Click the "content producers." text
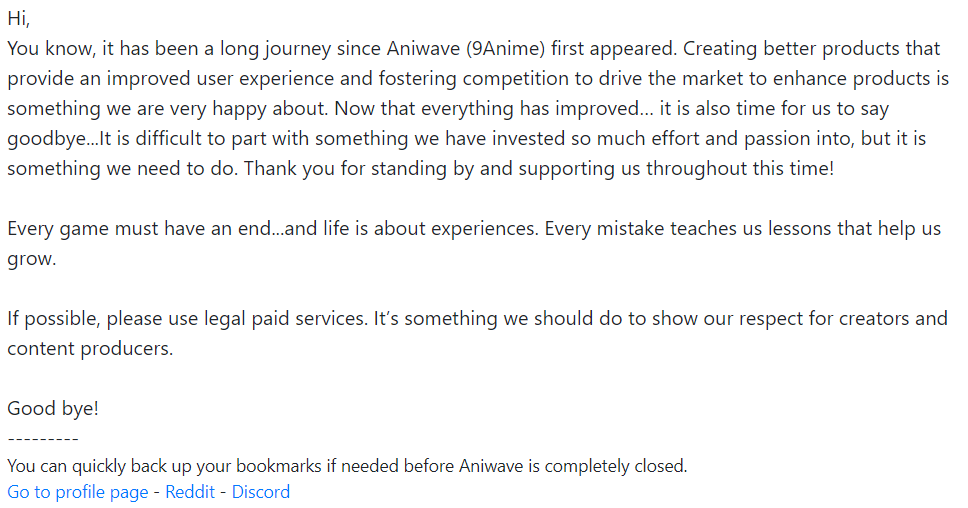Viewport: 968px width, 508px height. [x=90, y=348]
